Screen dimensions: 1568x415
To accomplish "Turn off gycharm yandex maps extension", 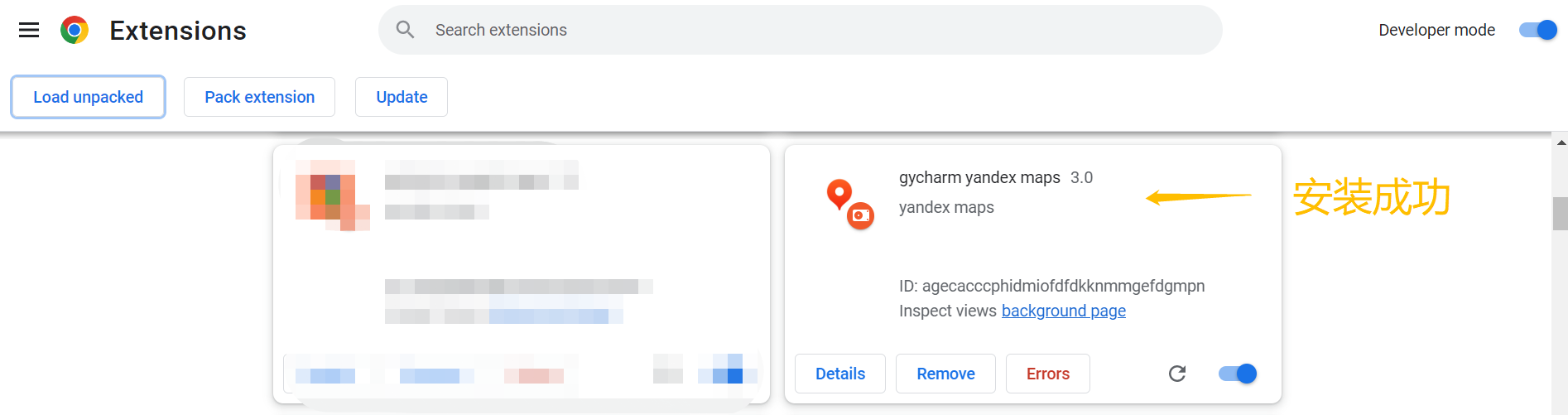I will tap(1238, 374).
